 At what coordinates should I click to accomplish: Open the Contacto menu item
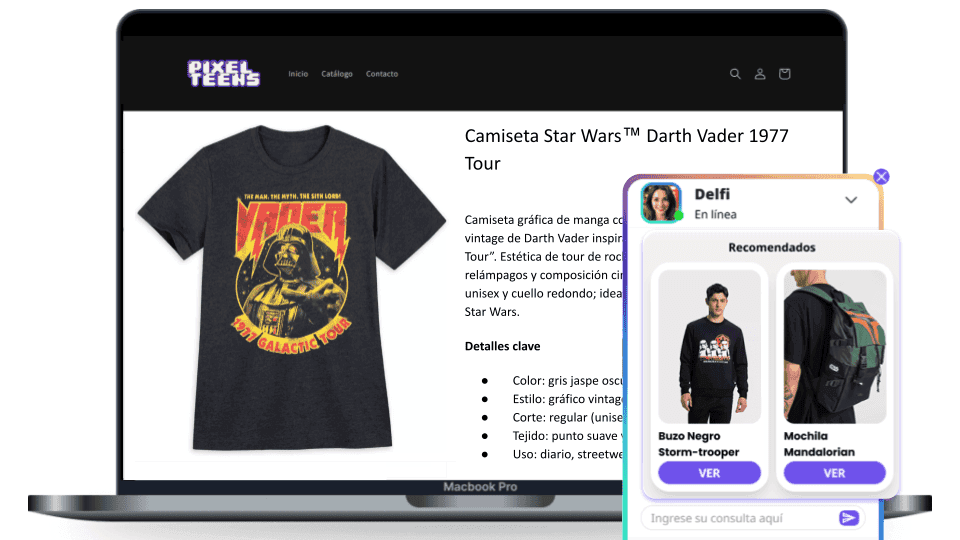382,74
